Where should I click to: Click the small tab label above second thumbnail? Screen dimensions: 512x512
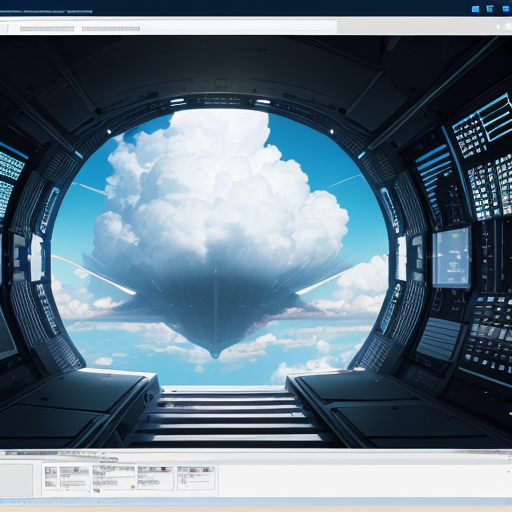pyautogui.click(x=108, y=459)
